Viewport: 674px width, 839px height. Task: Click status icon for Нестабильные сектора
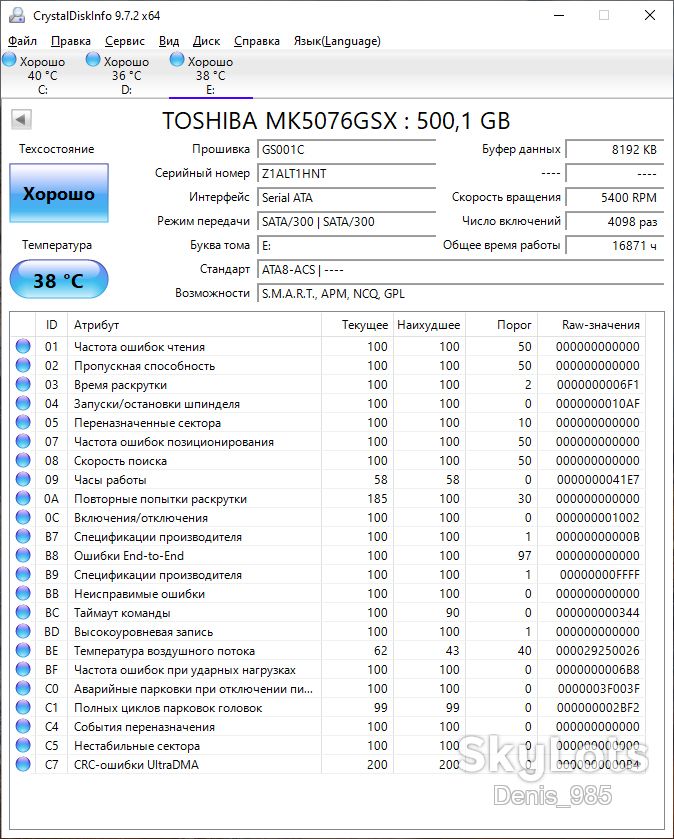coord(23,745)
